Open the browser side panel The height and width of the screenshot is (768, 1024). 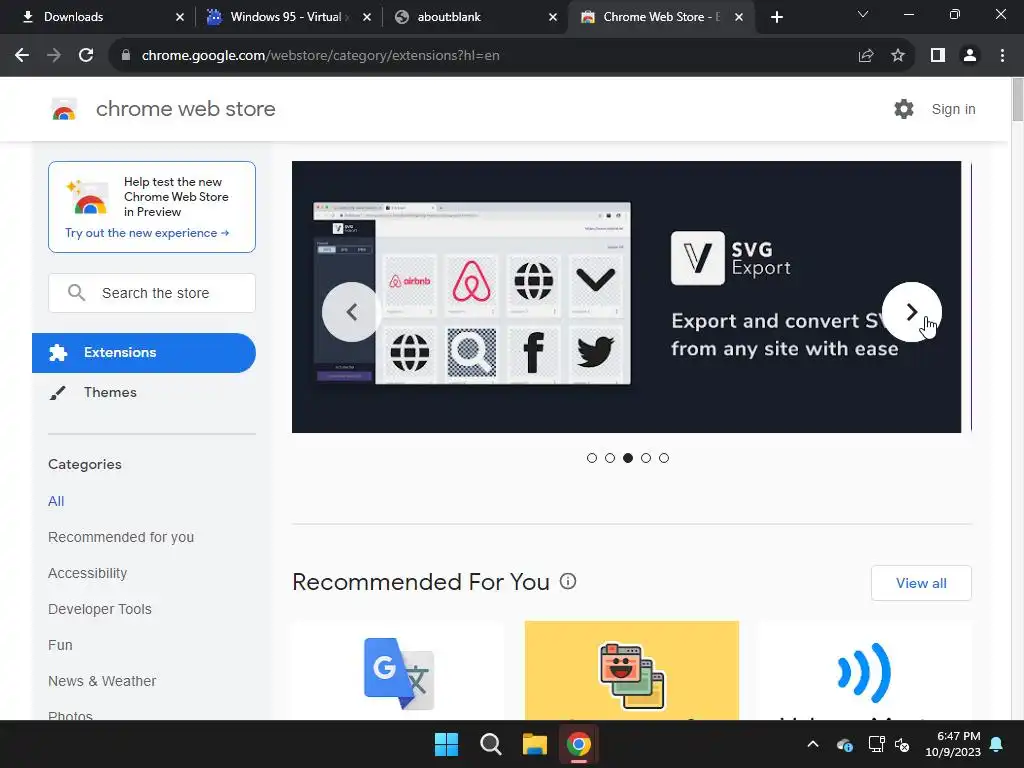(938, 56)
